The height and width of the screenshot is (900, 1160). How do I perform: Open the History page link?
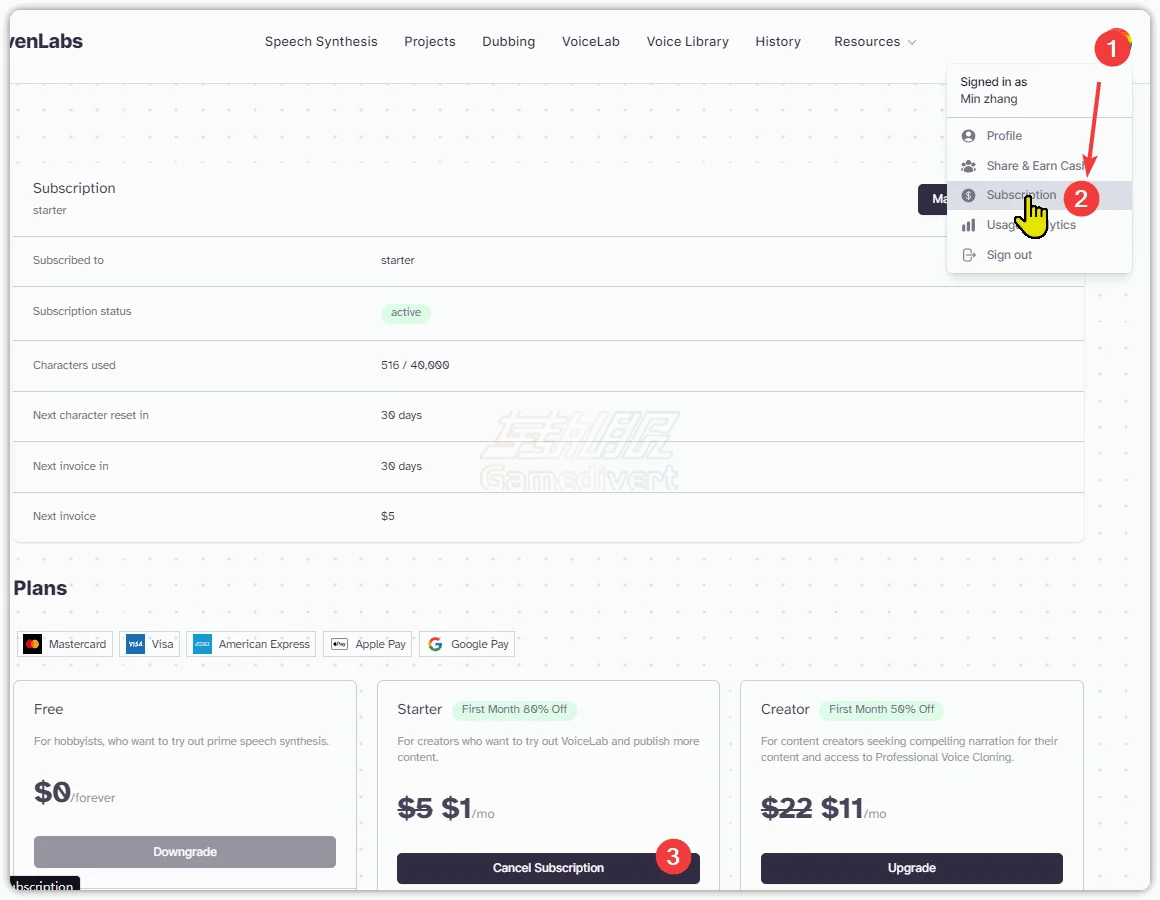pyautogui.click(x=778, y=42)
